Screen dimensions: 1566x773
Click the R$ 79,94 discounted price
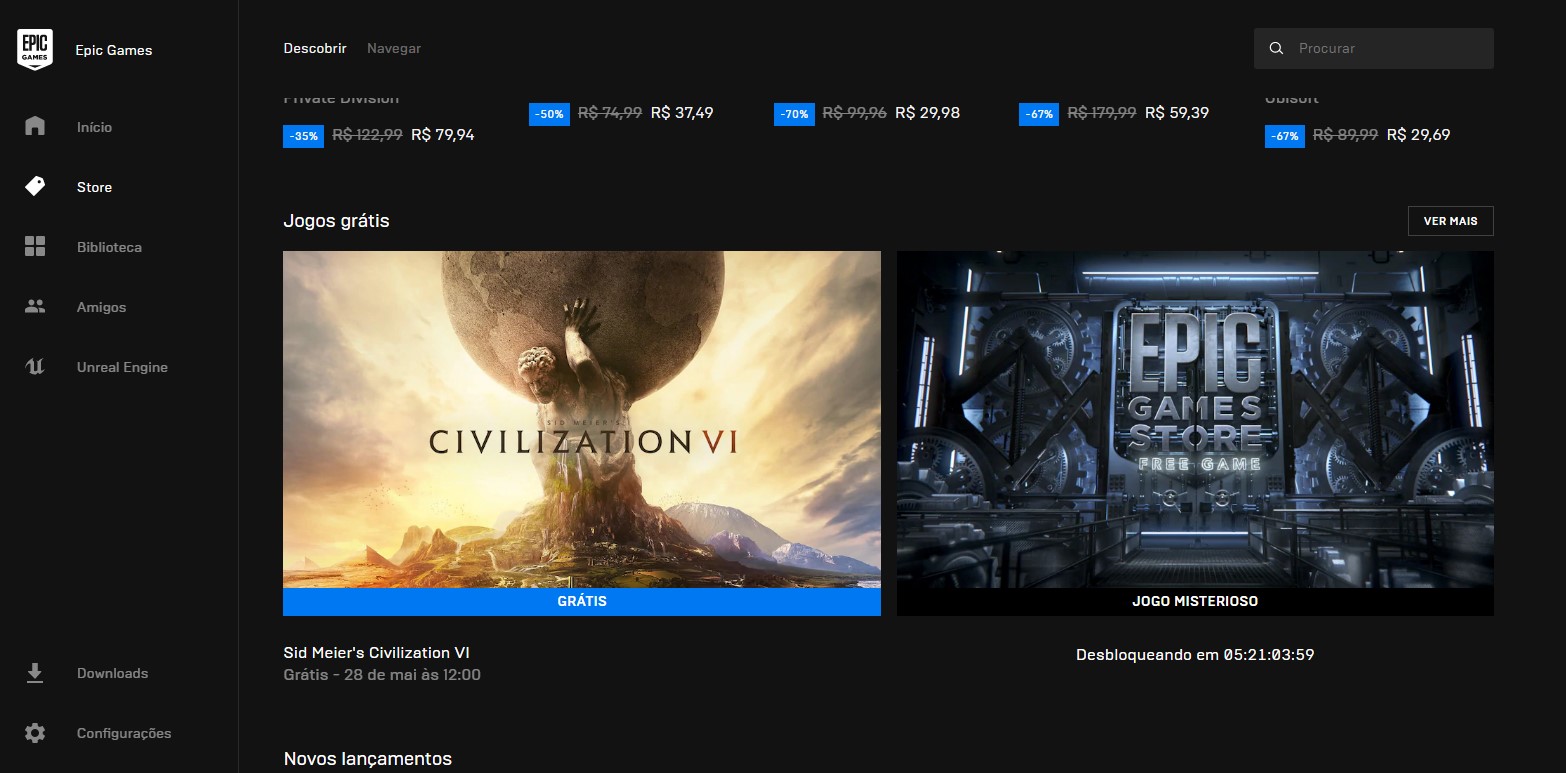pyautogui.click(x=443, y=134)
